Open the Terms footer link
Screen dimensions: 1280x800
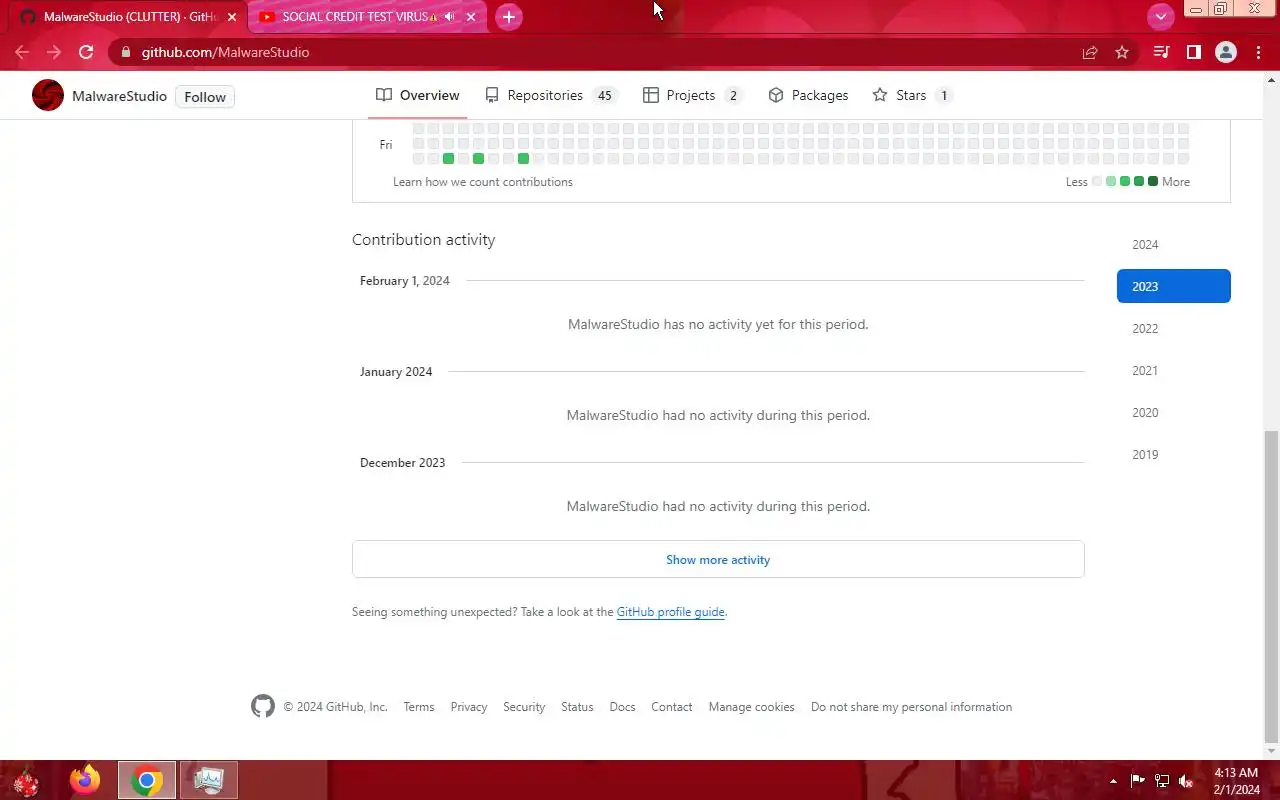point(419,707)
